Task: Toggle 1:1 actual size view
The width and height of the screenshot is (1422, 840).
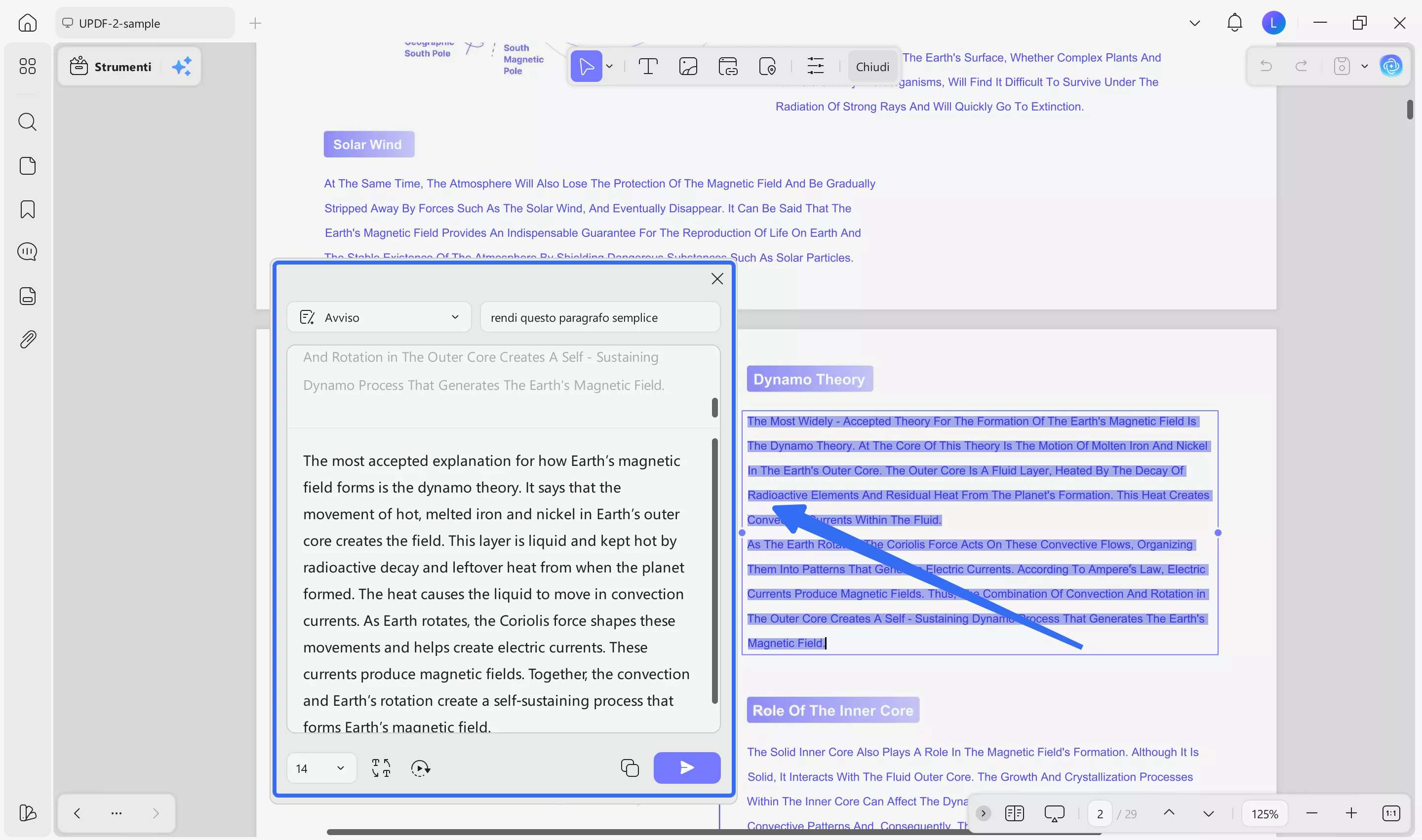Action: pos(1391,813)
